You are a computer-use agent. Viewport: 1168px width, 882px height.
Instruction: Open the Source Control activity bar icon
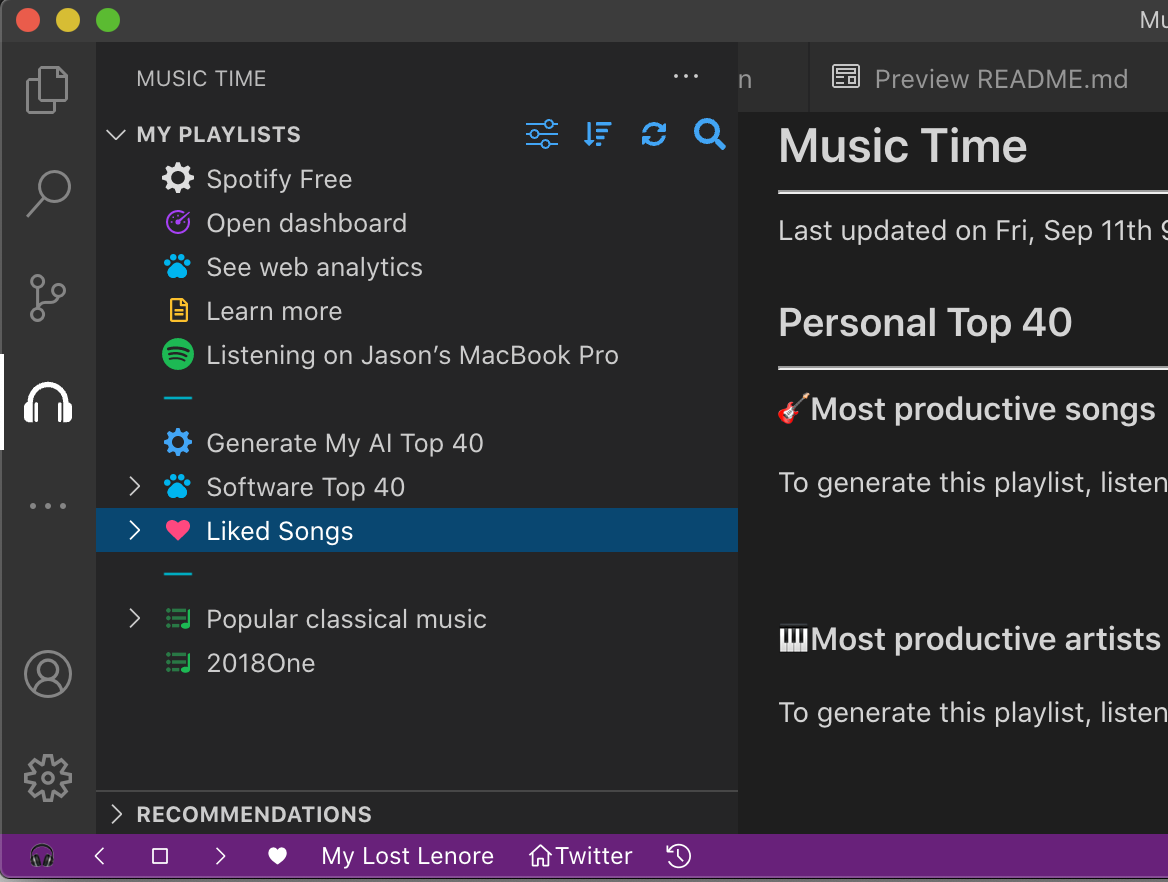(48, 298)
